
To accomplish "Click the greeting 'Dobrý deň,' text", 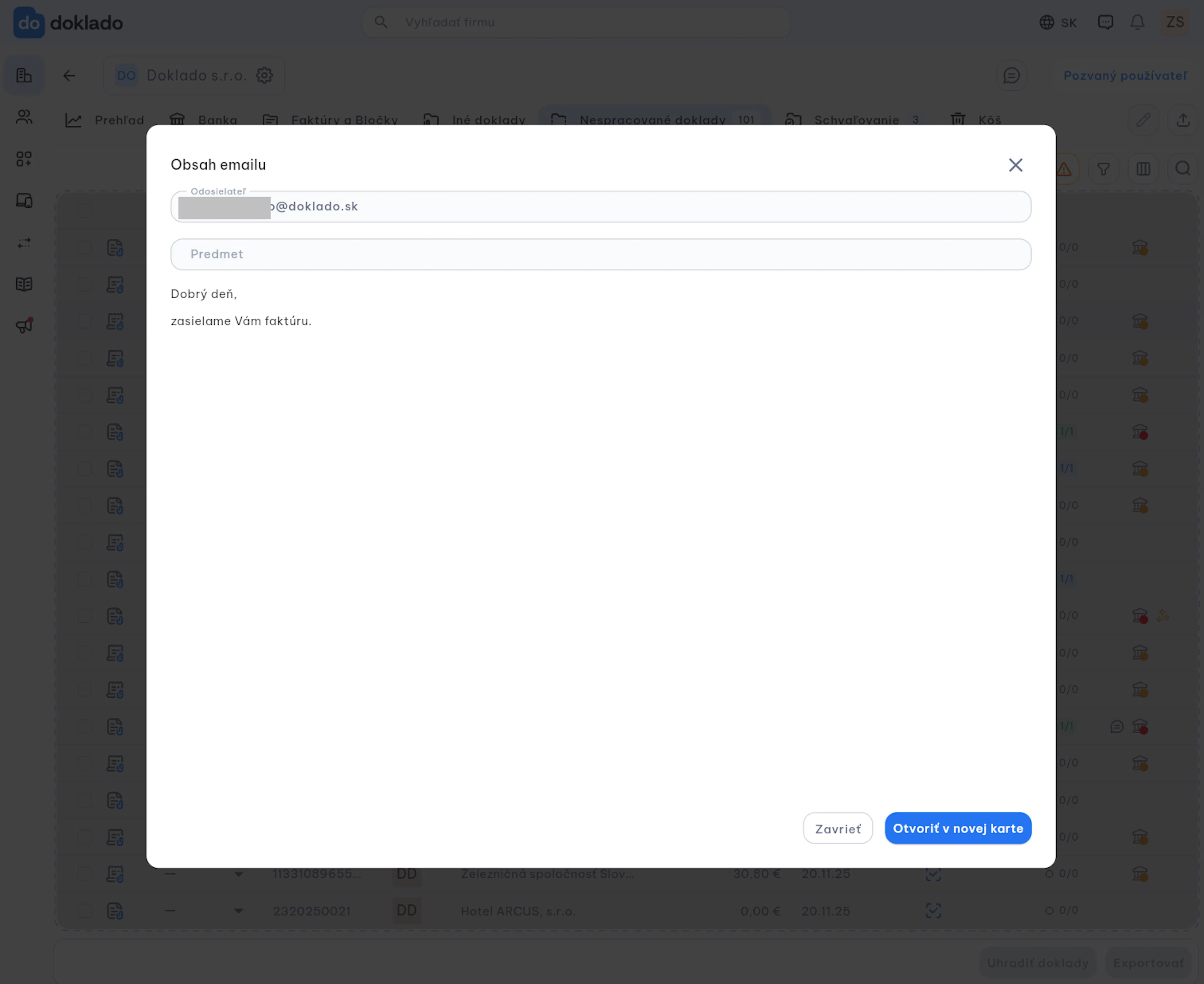I will click(203, 294).
